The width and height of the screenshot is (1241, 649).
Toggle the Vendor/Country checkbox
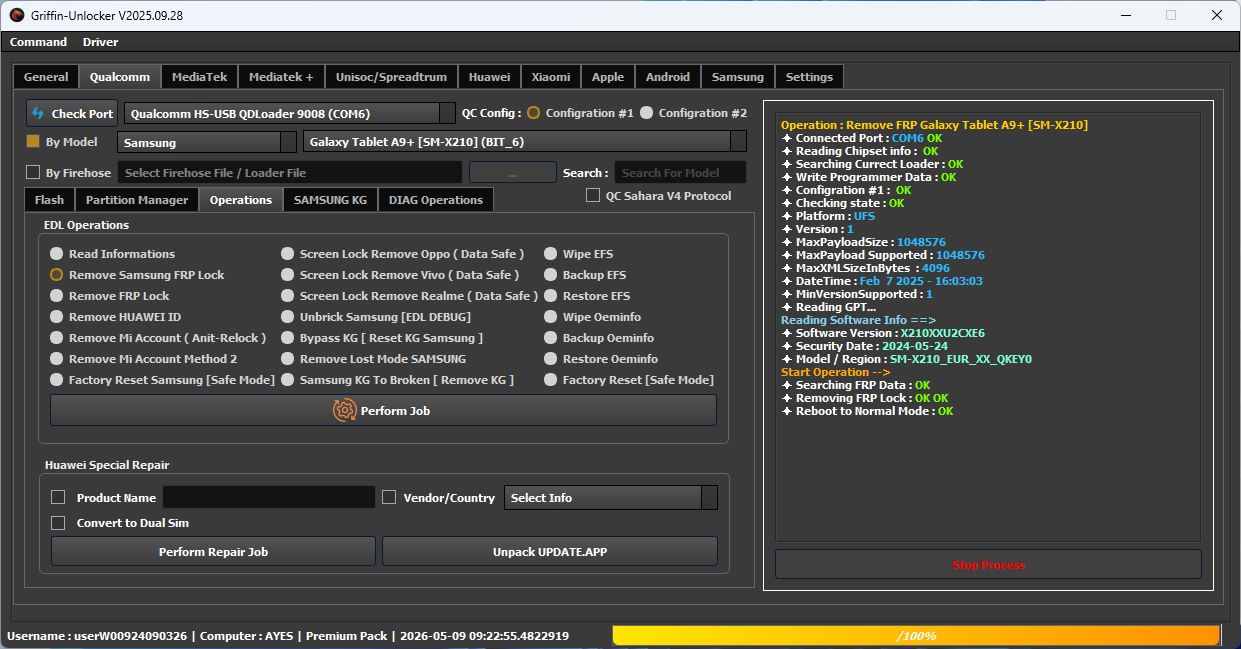pyautogui.click(x=389, y=497)
